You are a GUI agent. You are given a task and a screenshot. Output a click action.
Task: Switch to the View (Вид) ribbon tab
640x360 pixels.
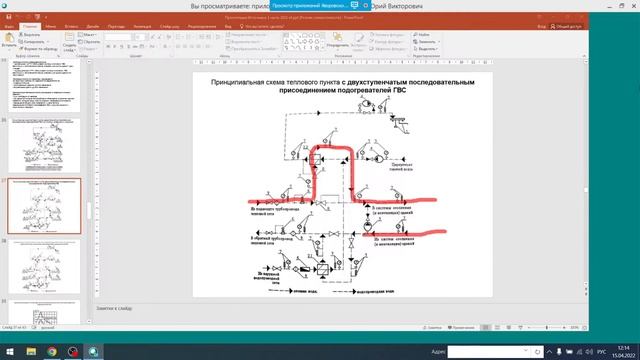coord(228,27)
